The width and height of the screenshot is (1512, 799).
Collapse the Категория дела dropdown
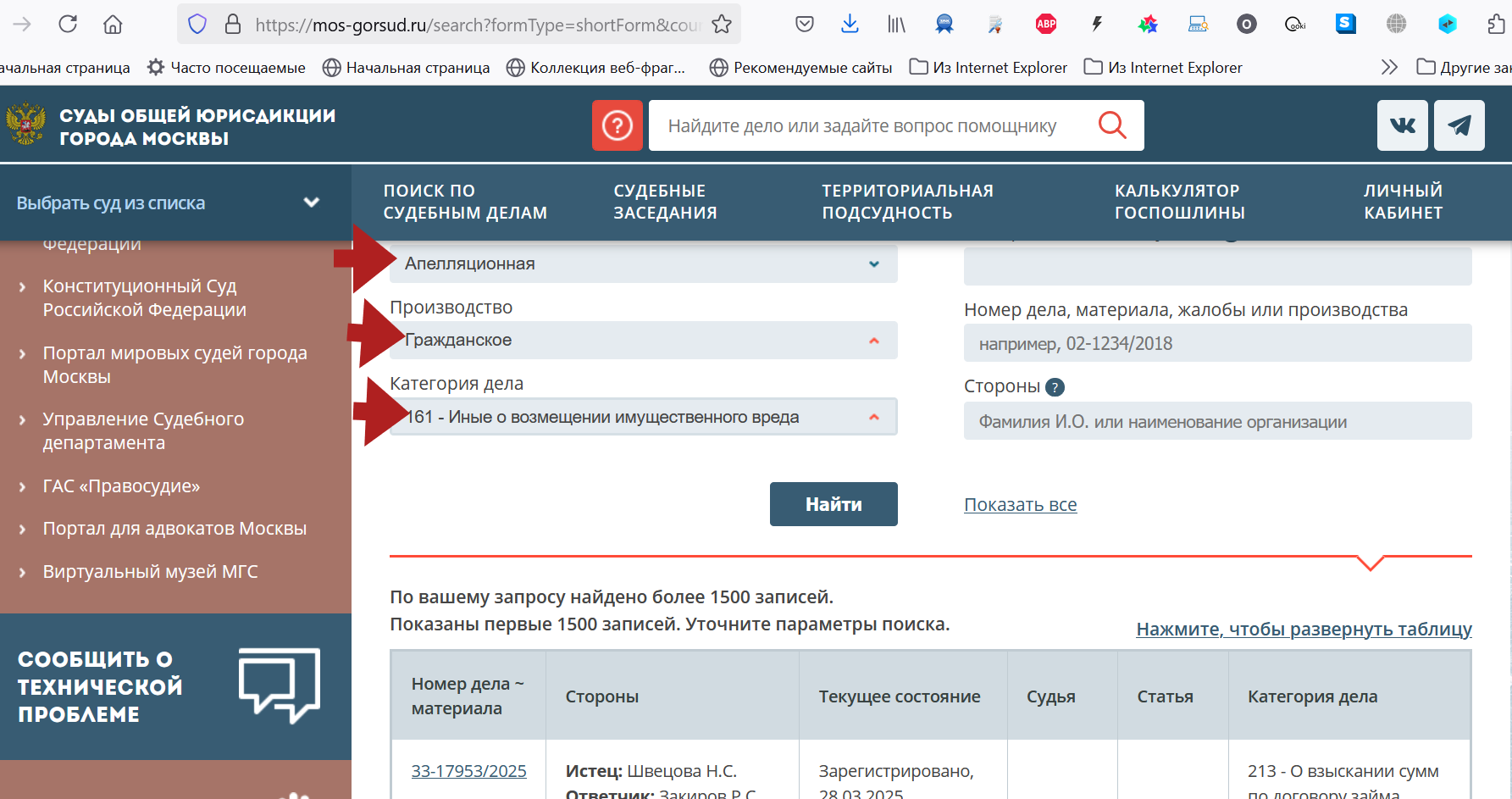coord(873,416)
